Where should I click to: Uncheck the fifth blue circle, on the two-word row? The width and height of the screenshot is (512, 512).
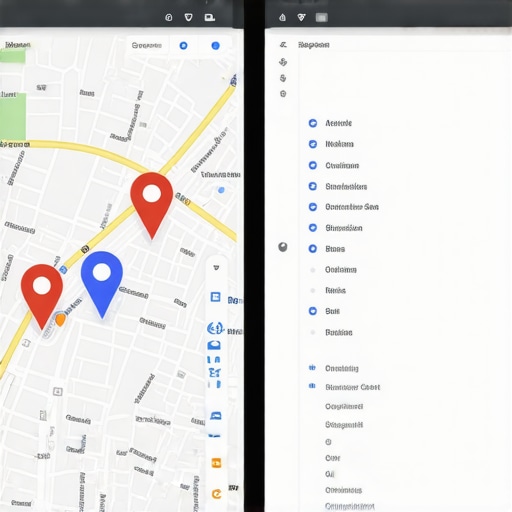(313, 207)
